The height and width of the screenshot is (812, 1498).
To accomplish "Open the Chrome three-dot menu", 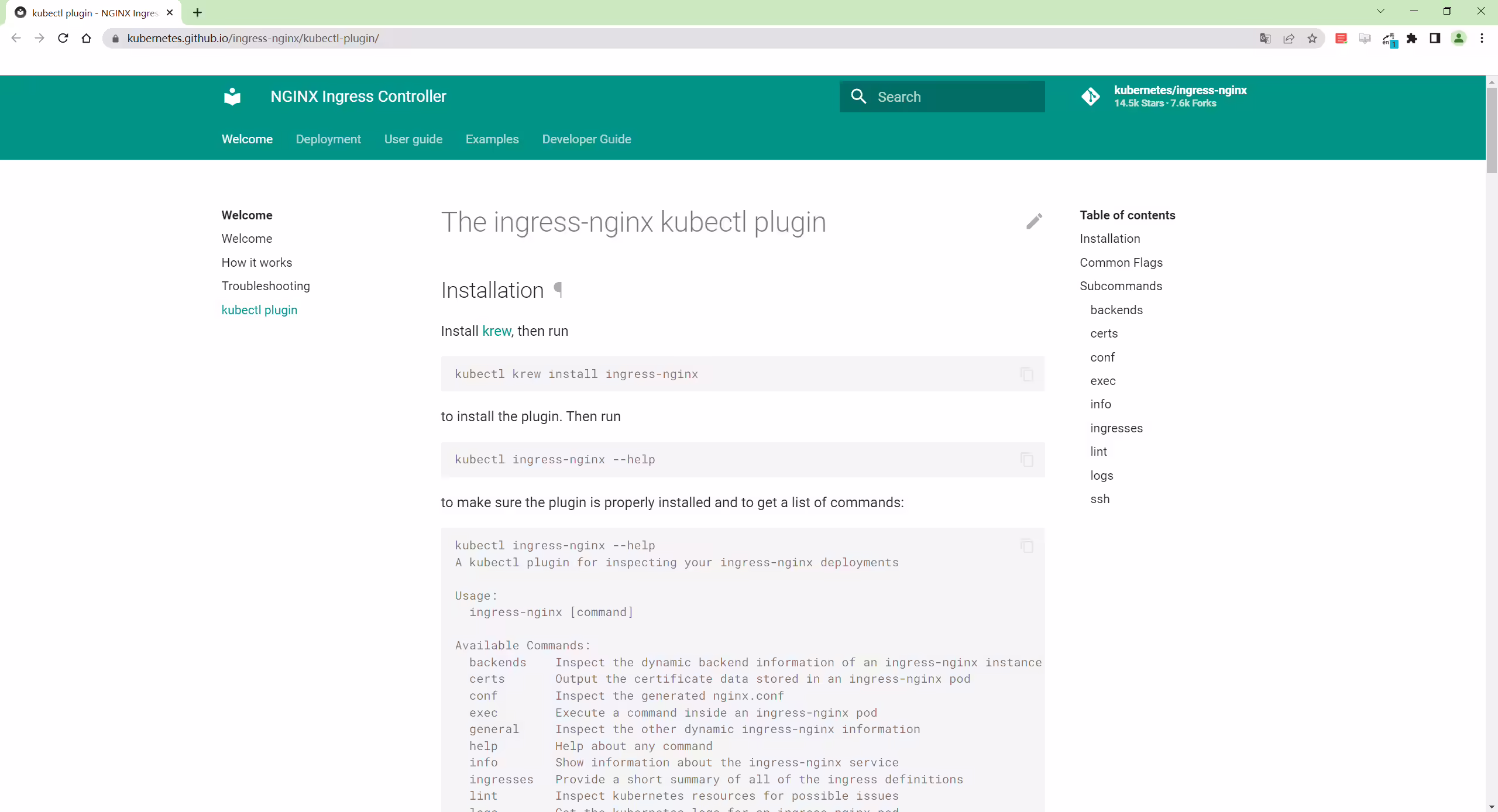I will 1482,39.
